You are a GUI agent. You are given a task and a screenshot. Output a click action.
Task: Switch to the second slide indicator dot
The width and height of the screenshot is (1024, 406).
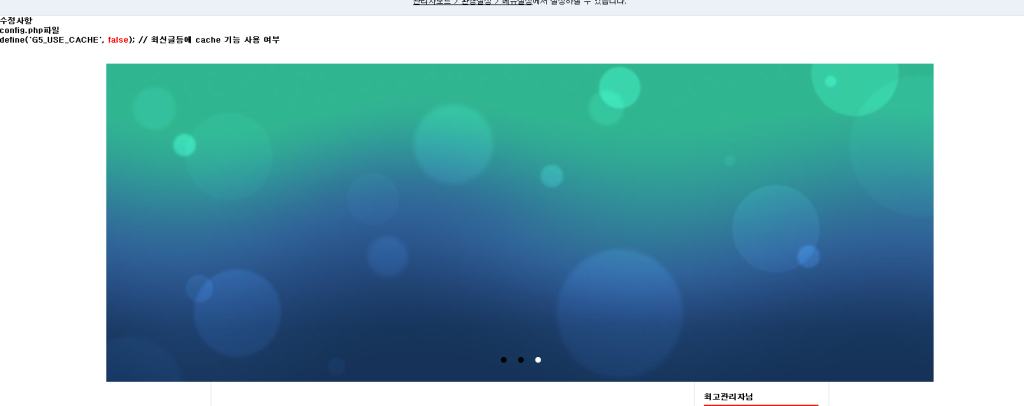[x=521, y=360]
